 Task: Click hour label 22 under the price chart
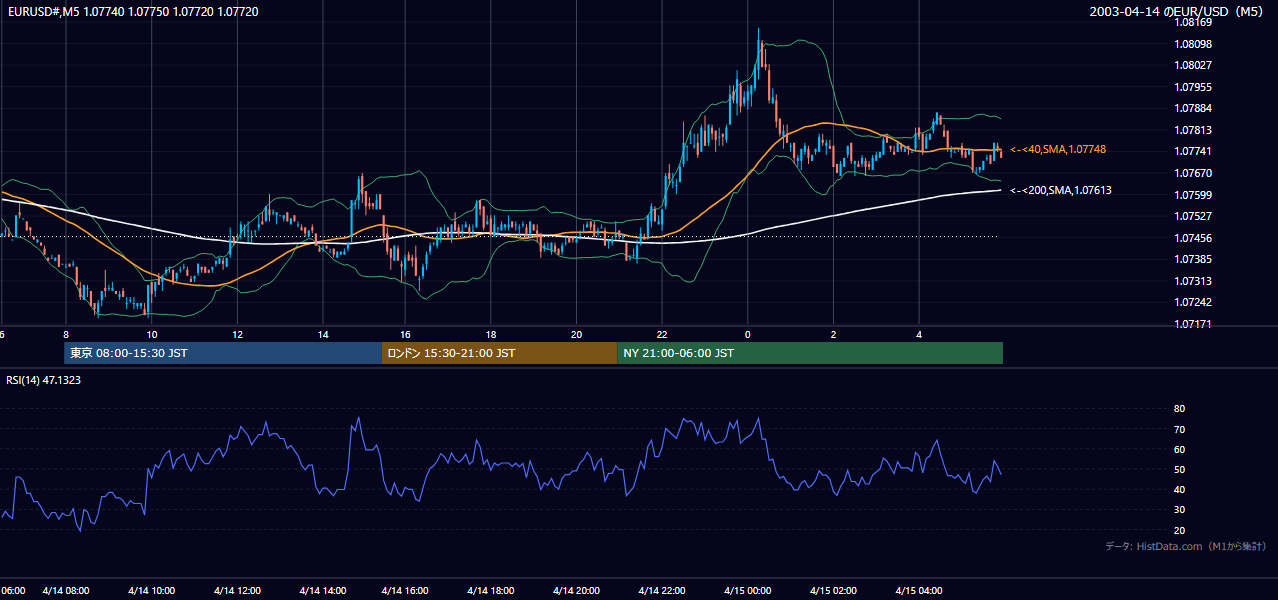tap(662, 334)
